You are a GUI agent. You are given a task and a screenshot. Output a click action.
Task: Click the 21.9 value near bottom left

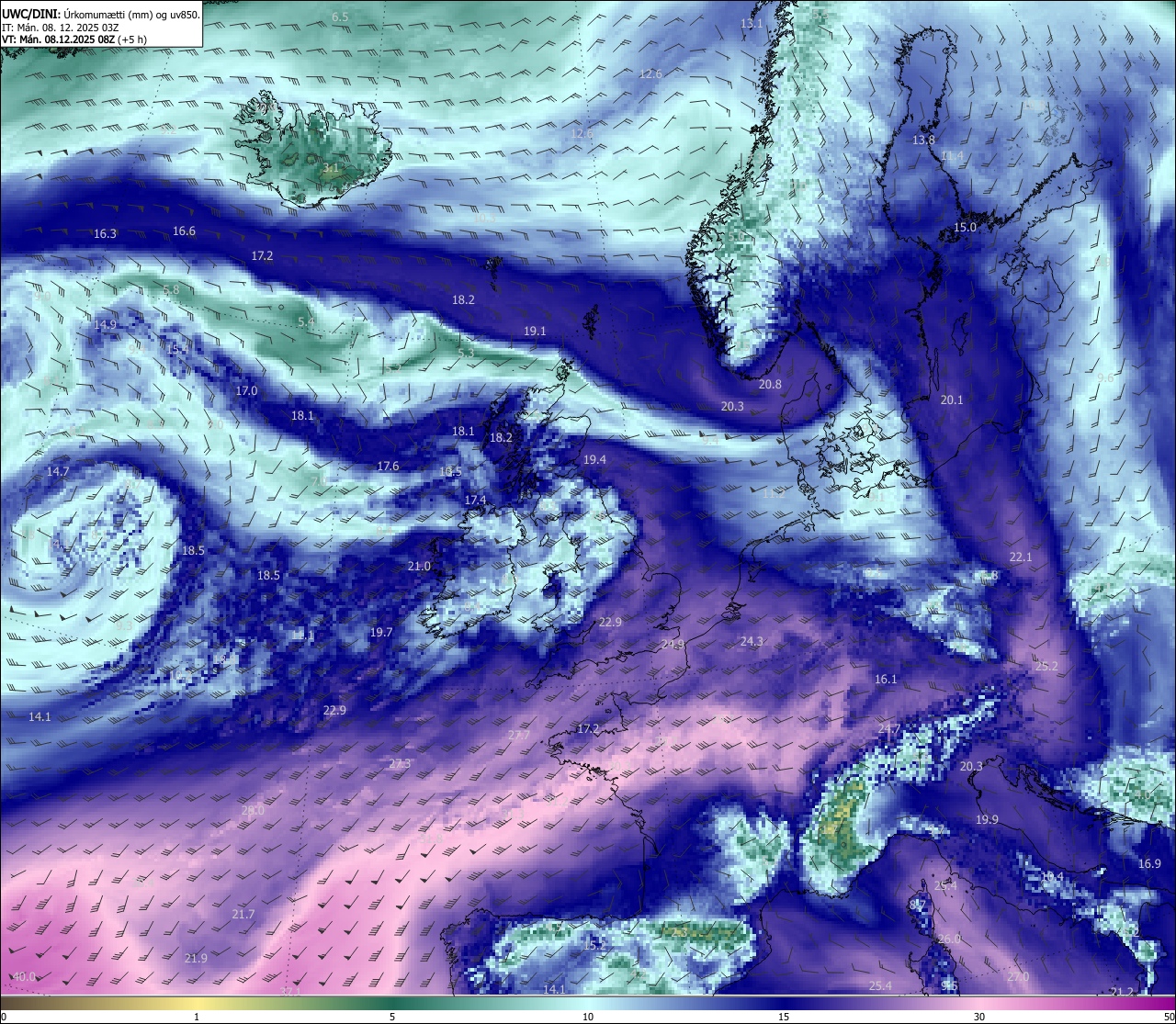click(x=196, y=959)
